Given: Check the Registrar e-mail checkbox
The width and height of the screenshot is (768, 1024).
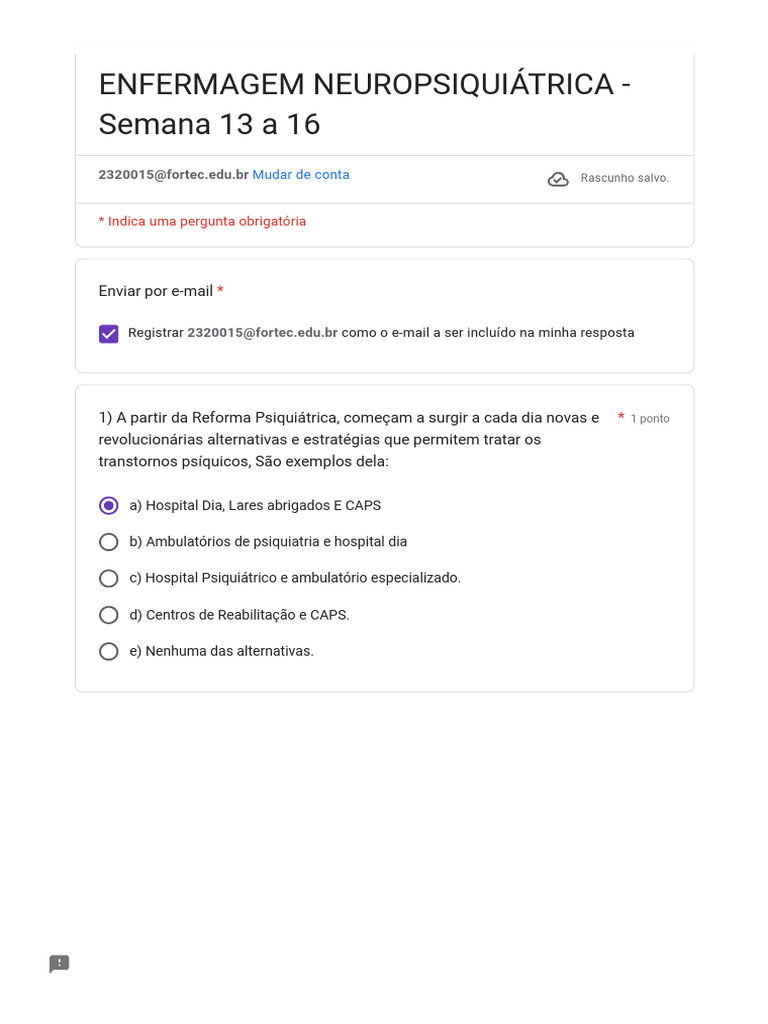Looking at the screenshot, I should coord(109,334).
